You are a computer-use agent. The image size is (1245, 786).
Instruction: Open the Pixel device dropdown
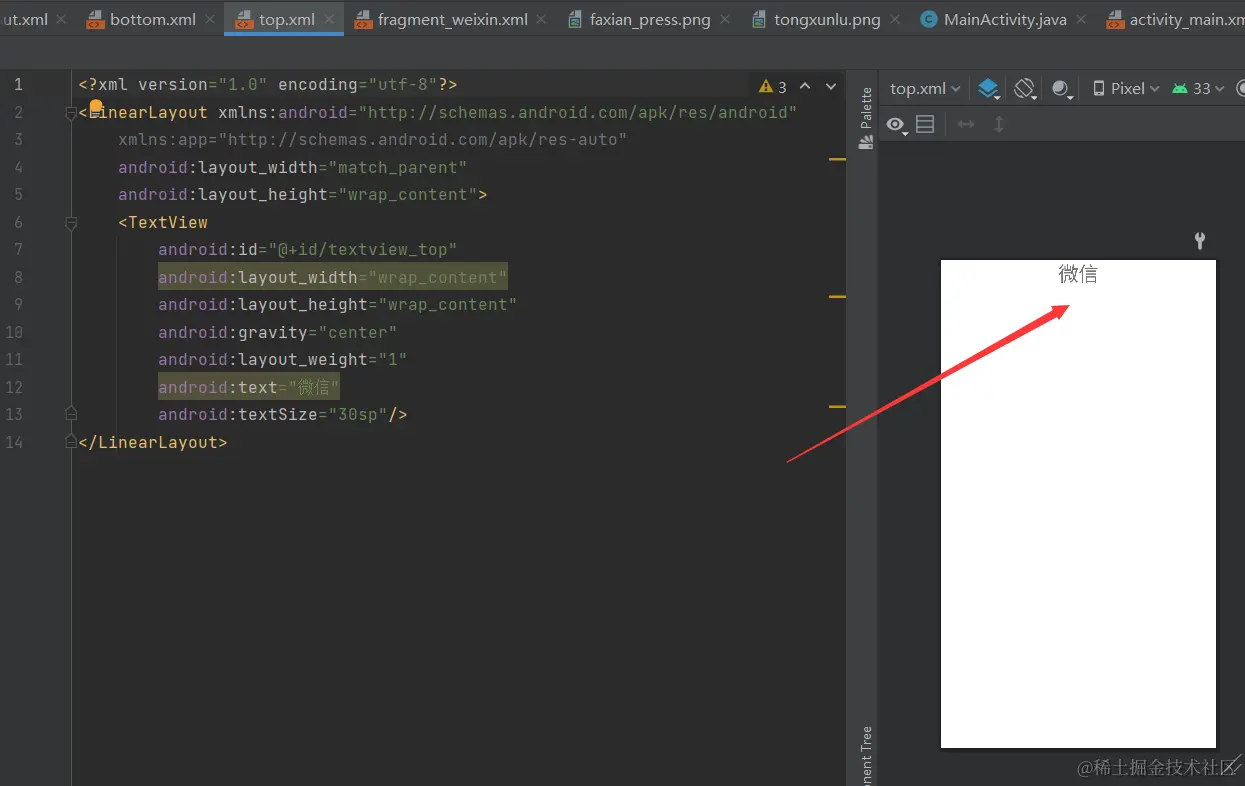pyautogui.click(x=1126, y=88)
